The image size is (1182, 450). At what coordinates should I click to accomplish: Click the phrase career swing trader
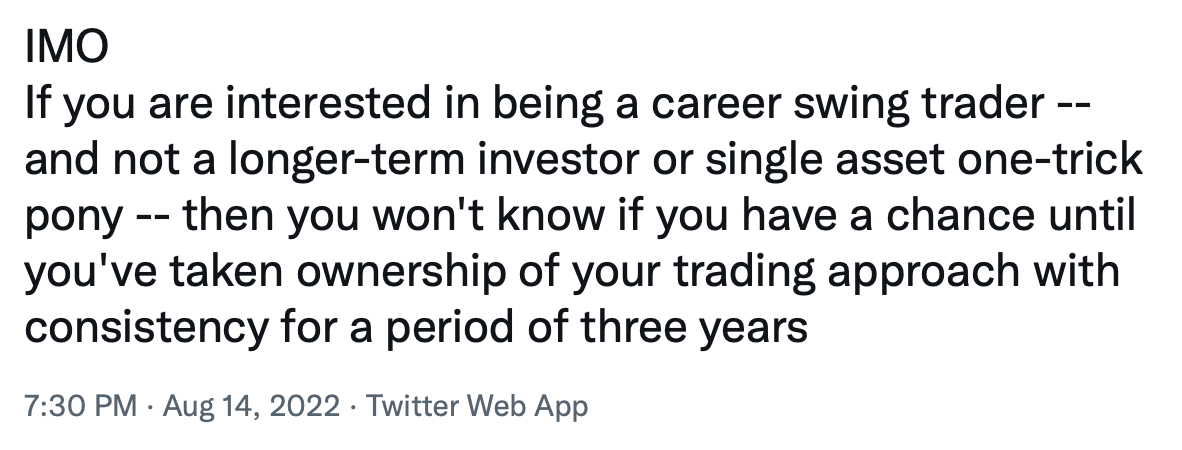[x=847, y=103]
